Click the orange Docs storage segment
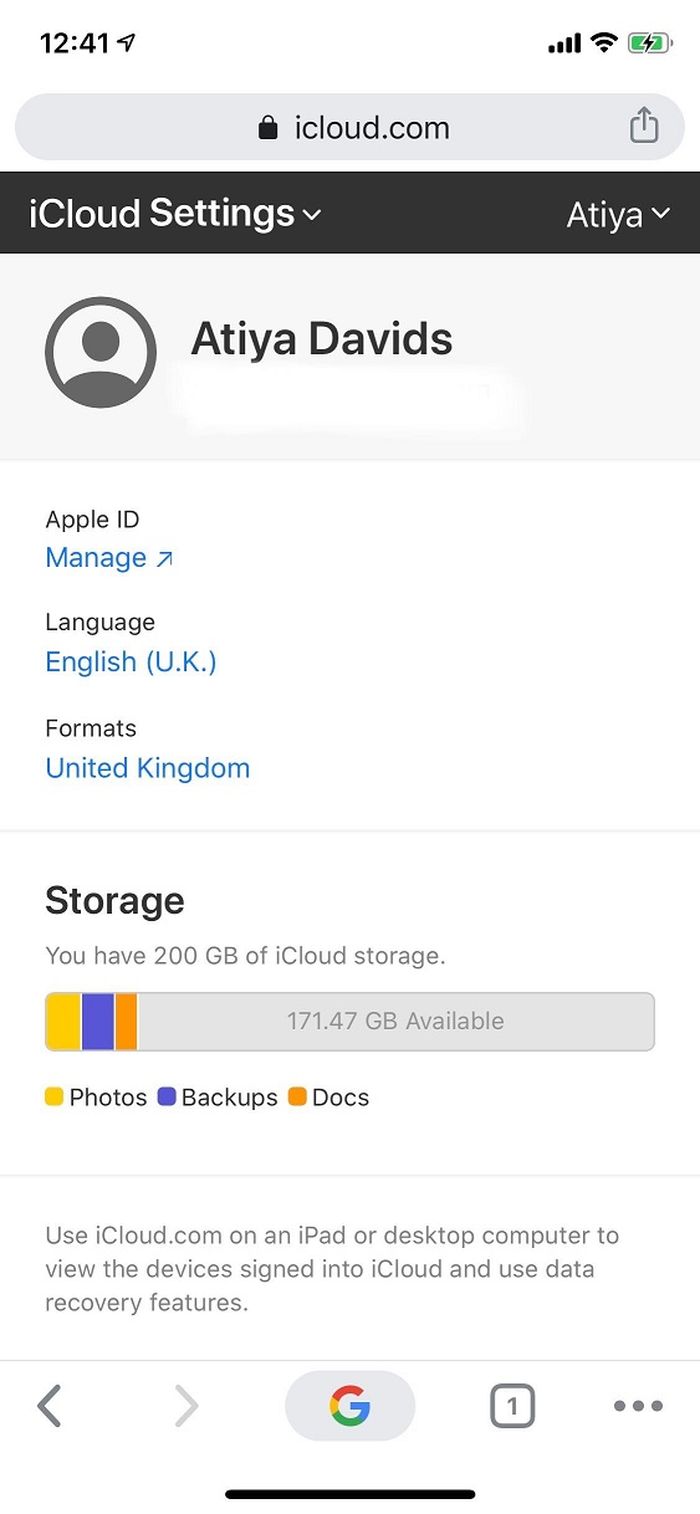The width and height of the screenshot is (700, 1514). pyautogui.click(x=126, y=1021)
